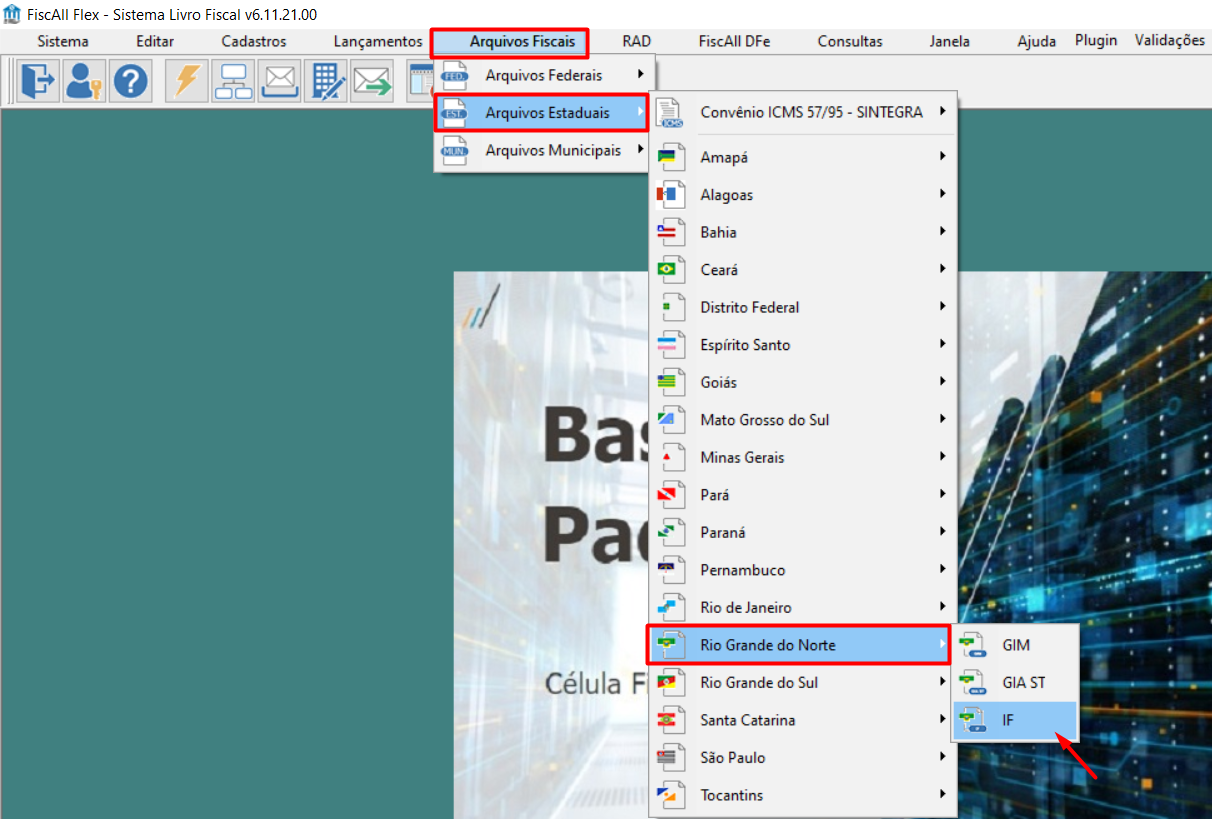Expand Arquivos Municipais submenu arrow
This screenshot has height=819, width=1212.
640,150
